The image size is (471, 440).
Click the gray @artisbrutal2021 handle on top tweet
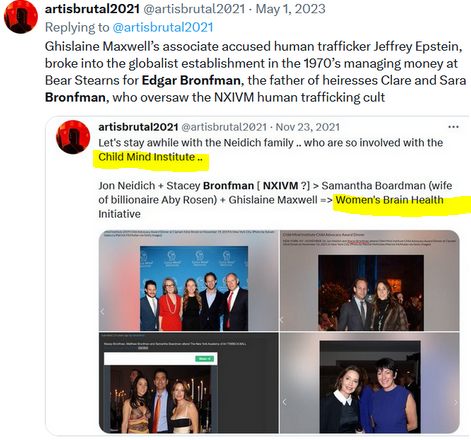tap(194, 9)
